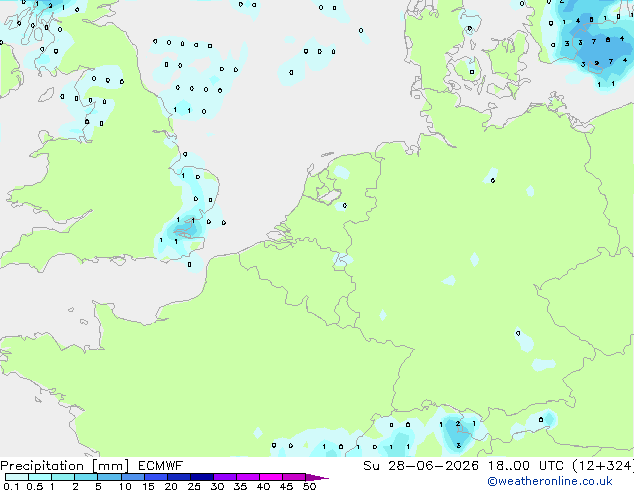Click the 0.5–1 mm legend color swatch

click(40, 477)
